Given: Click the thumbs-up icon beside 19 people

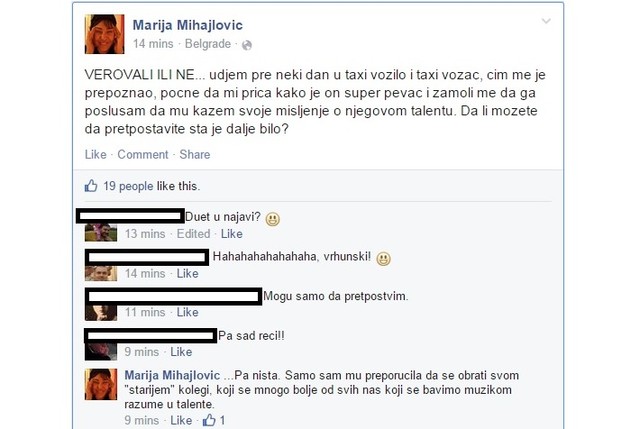Looking at the screenshot, I should coord(91,186).
